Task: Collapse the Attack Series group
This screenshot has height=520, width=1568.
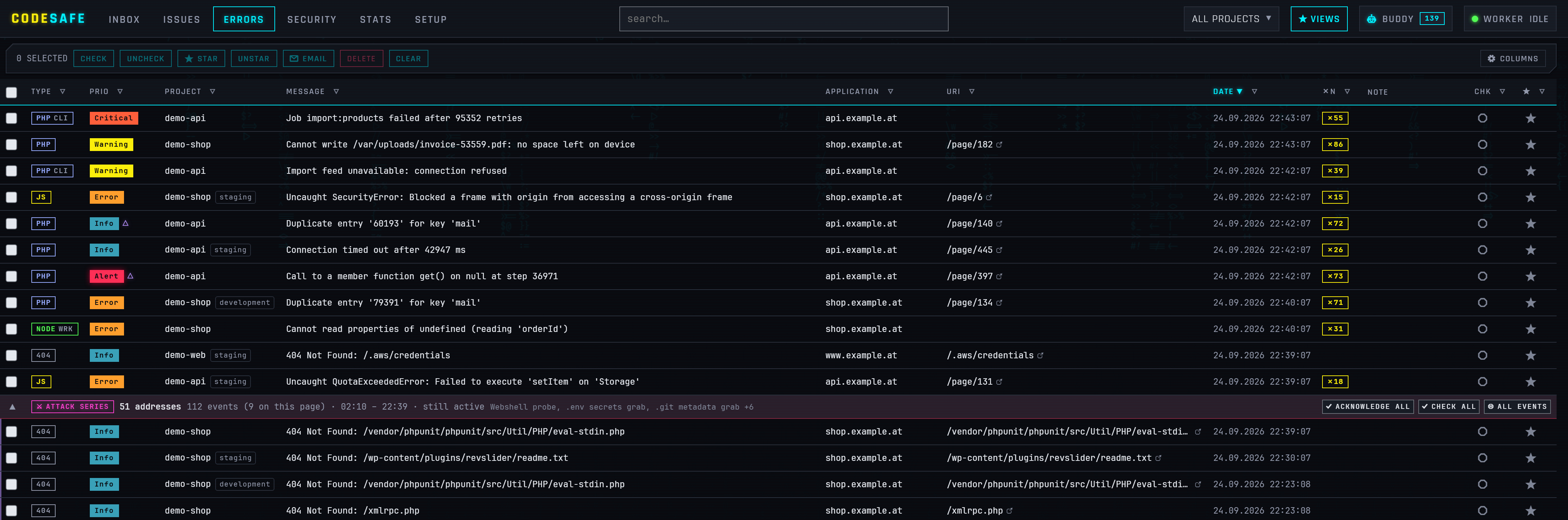Action: click(x=12, y=407)
